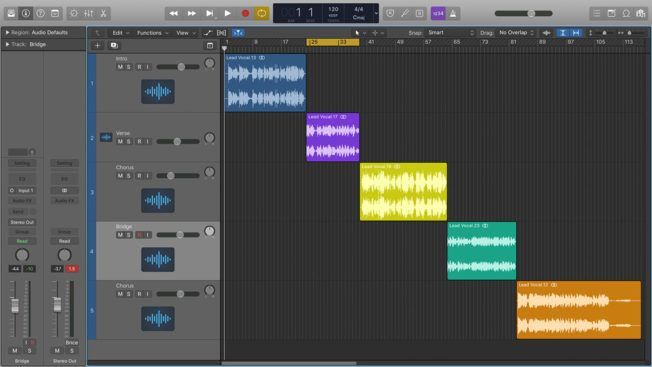Viewport: 652px width, 367px height.
Task: Toggle the purple 1234 Count-in button
Action: coord(438,13)
